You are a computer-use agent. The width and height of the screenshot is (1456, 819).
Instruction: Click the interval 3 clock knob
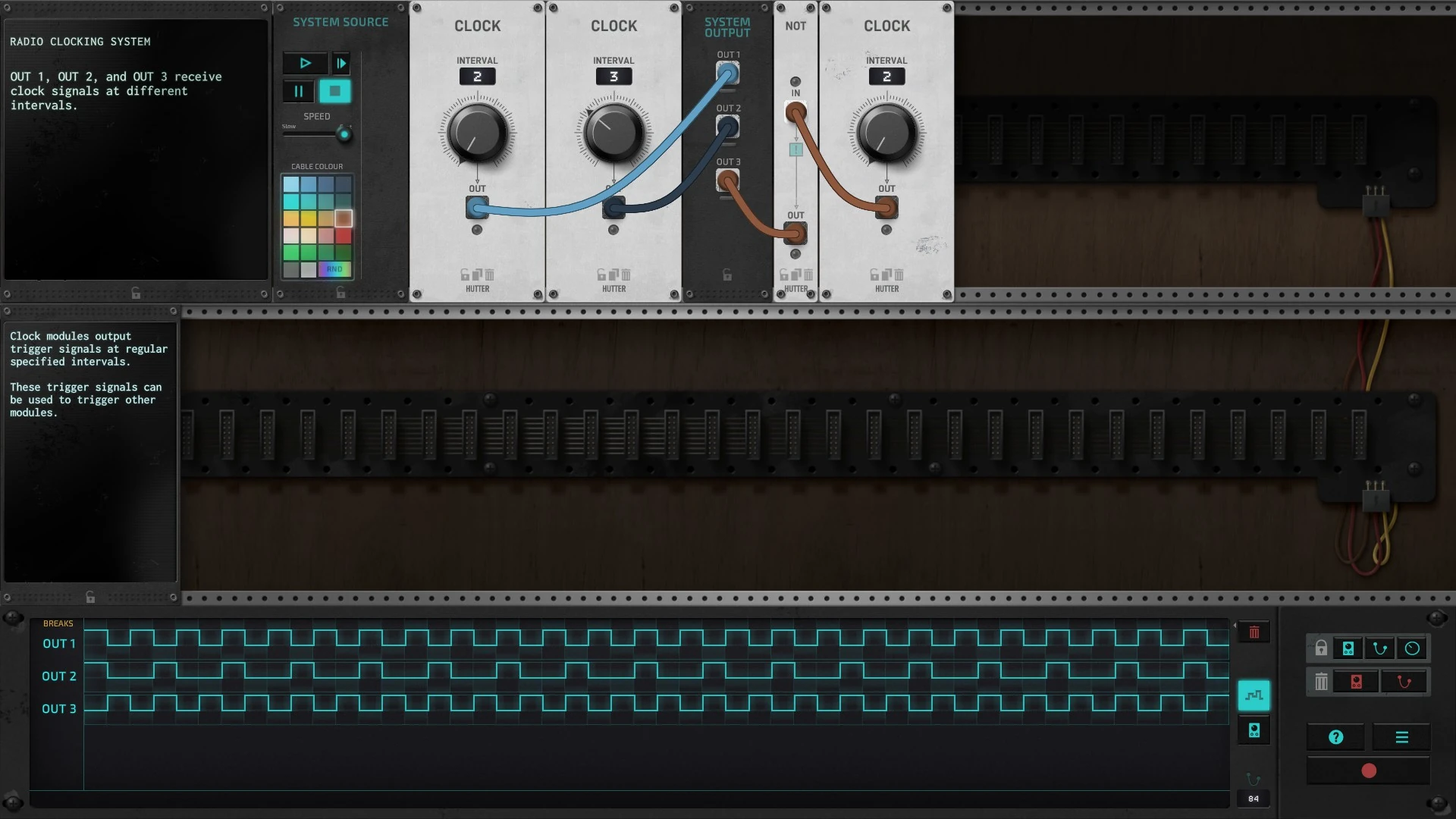pos(613,133)
